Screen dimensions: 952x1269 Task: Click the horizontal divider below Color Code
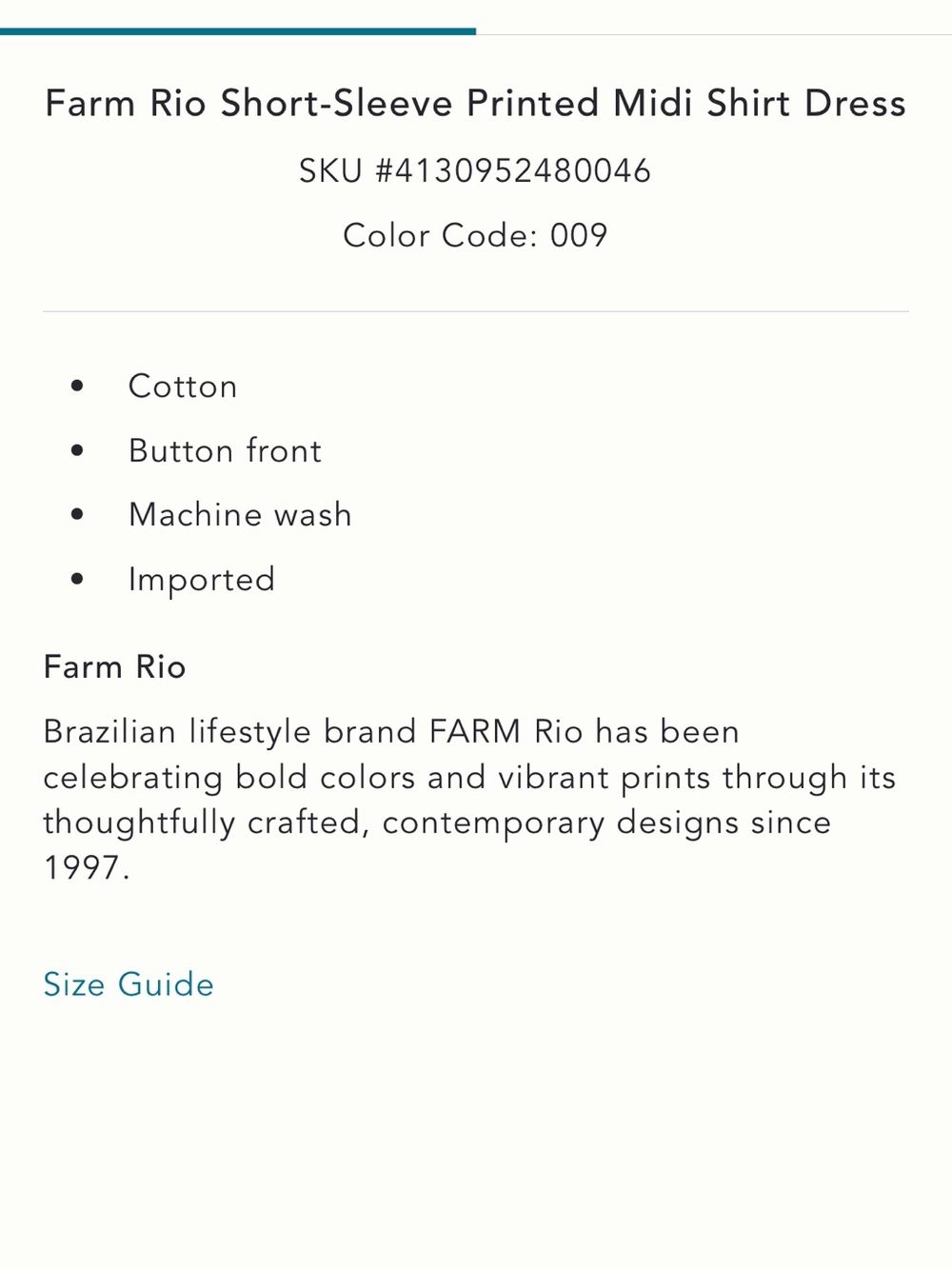pyautogui.click(x=476, y=311)
